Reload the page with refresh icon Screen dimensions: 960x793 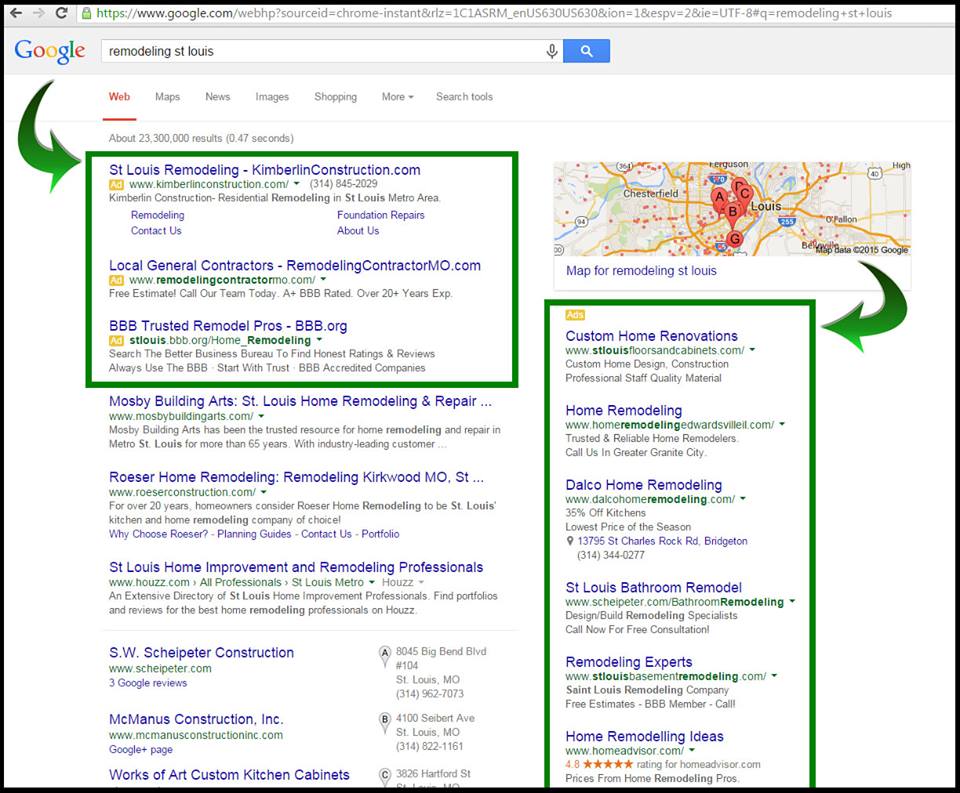click(62, 13)
